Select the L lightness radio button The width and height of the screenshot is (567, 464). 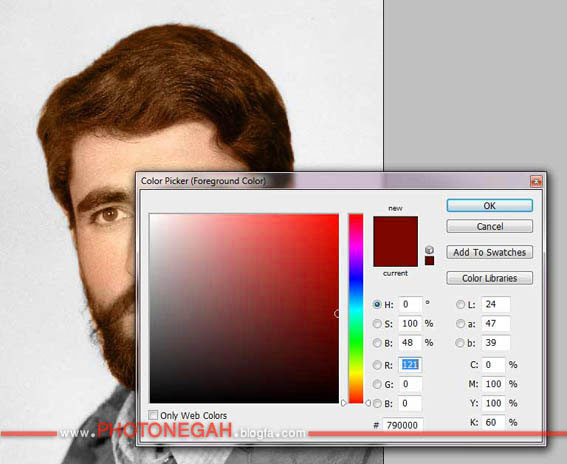point(460,305)
